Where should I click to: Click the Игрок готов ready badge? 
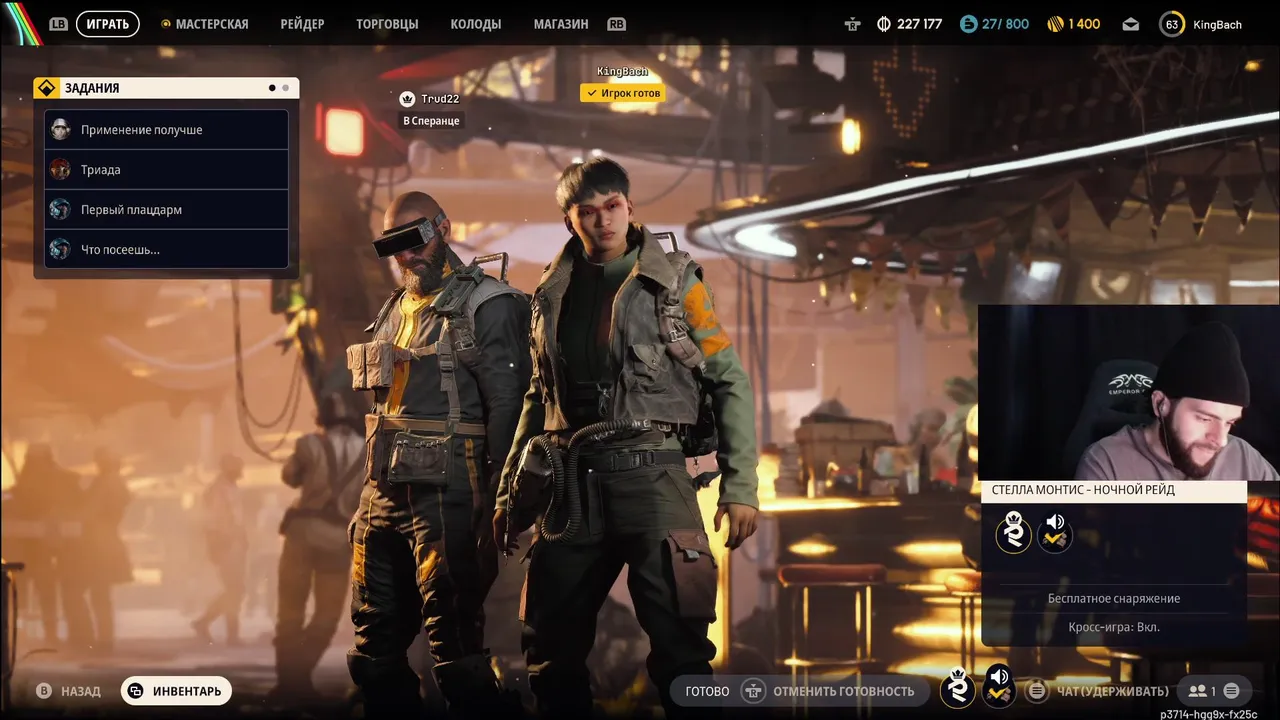click(623, 93)
